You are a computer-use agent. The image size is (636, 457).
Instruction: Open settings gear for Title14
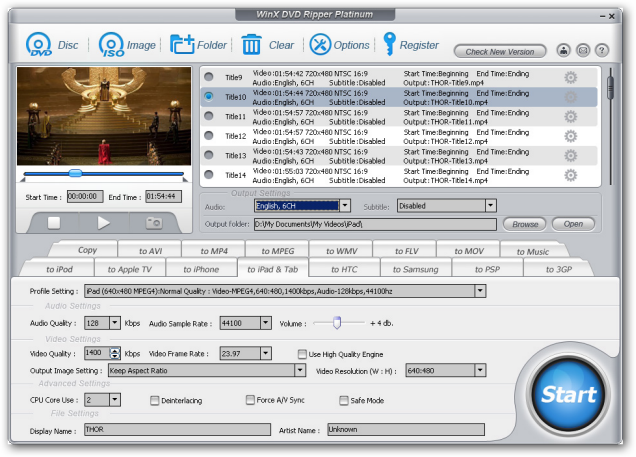tap(571, 175)
